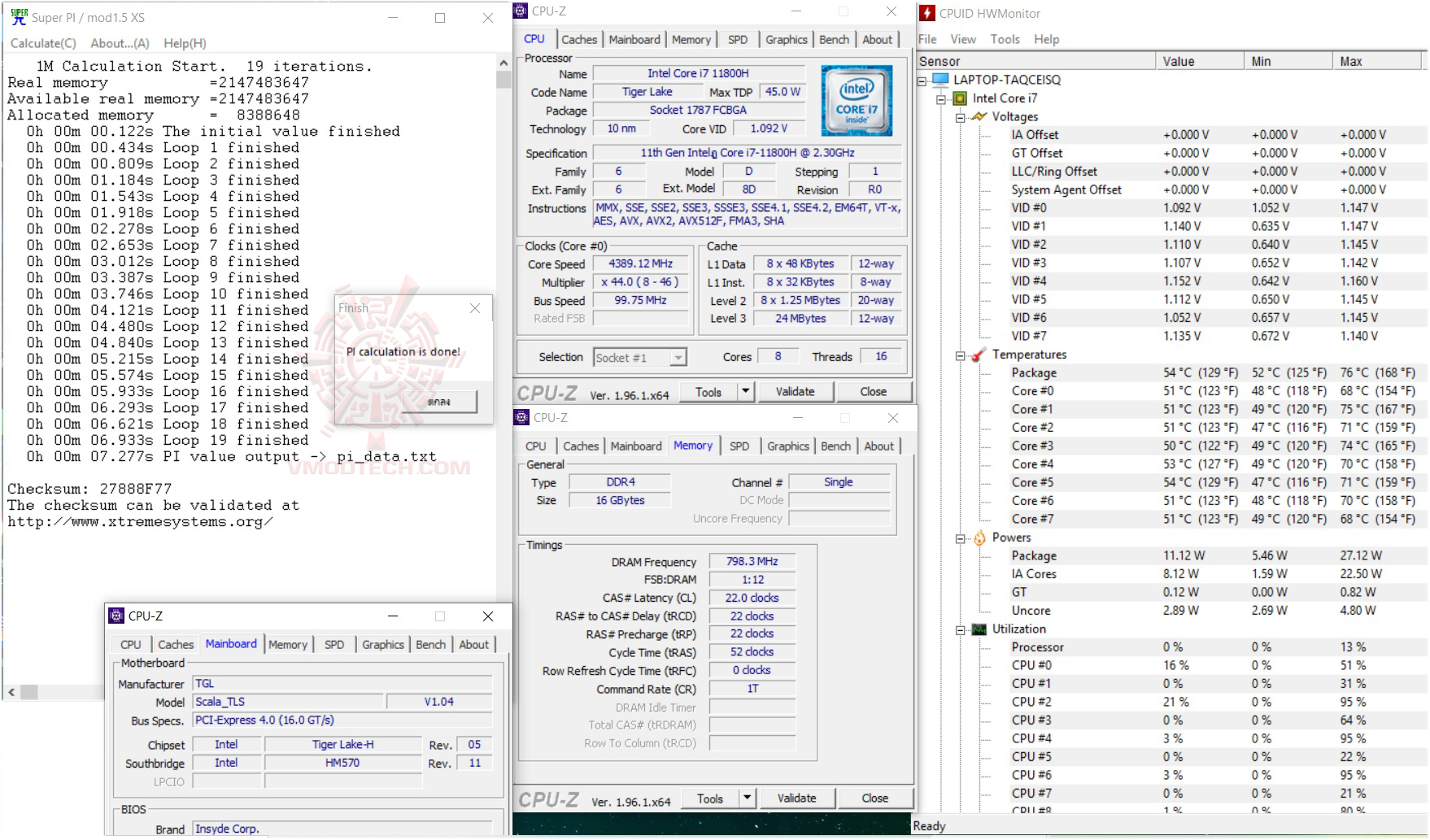
Task: Switch to SPD tab in CPU-Z Memory window
Action: click(739, 446)
